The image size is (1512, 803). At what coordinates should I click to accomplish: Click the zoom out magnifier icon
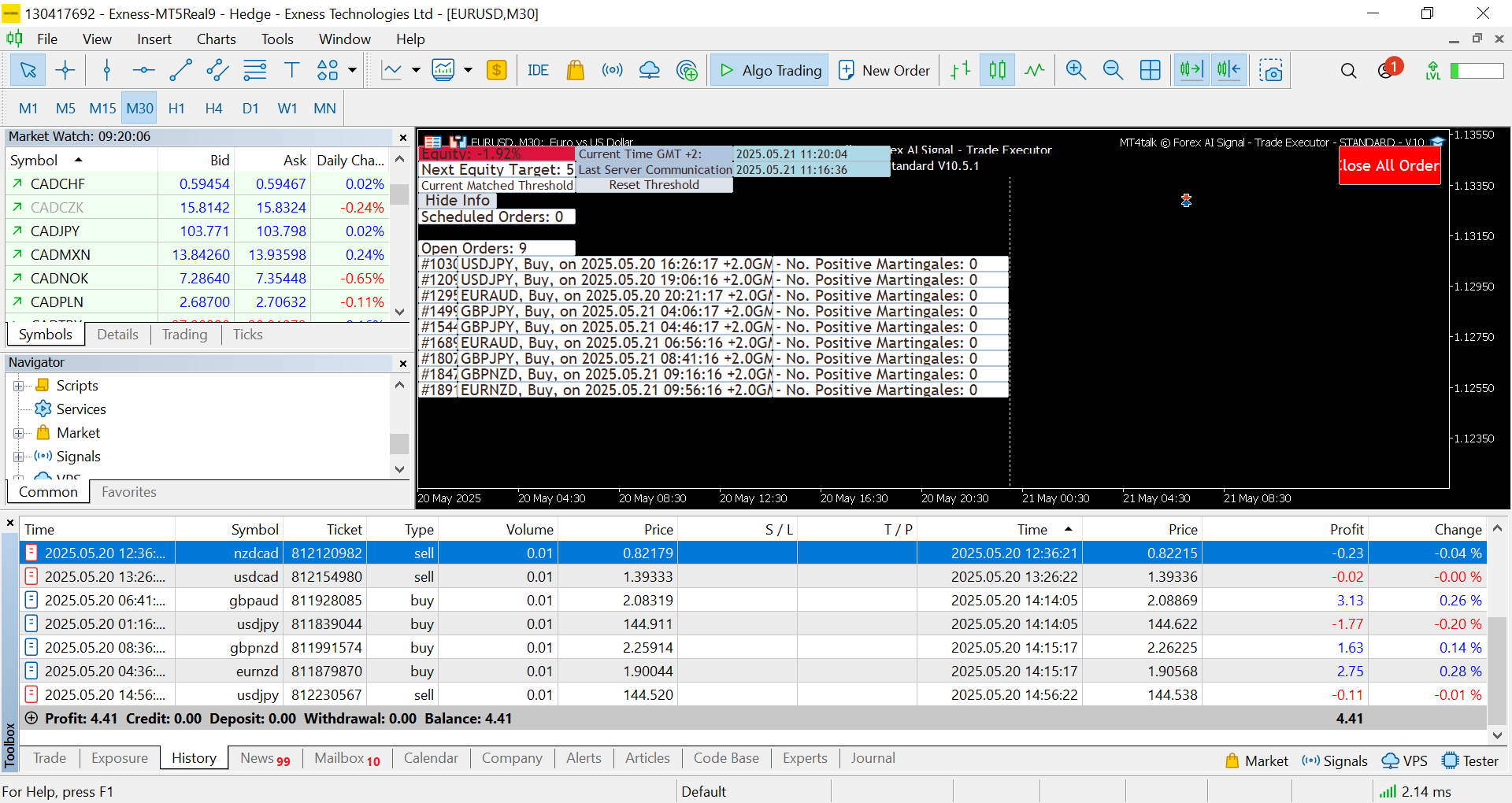(1113, 71)
